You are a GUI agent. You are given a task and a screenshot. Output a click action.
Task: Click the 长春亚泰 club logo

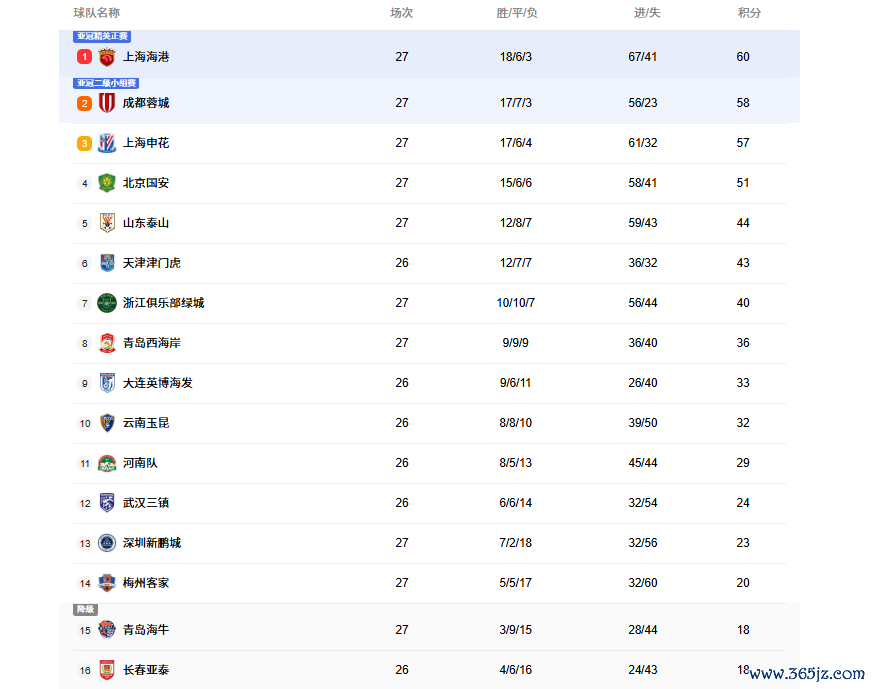[107, 670]
